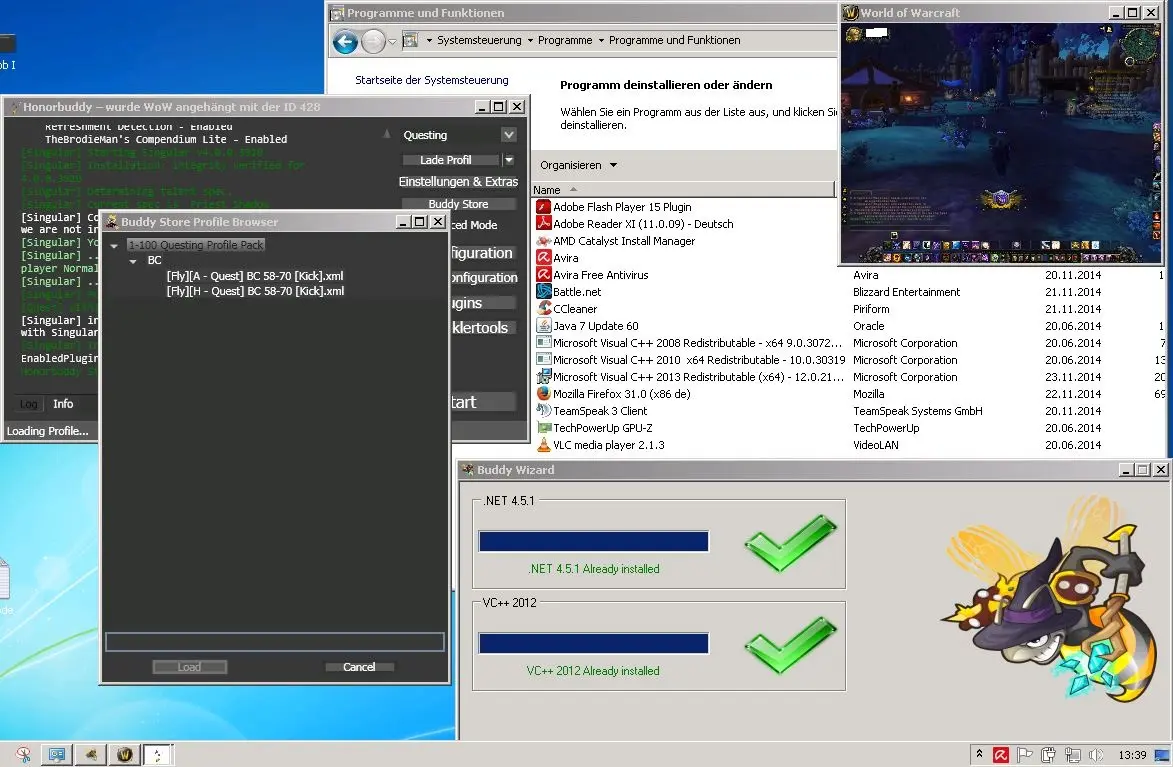
Task: Click the text field in the Profile Browser
Action: pyautogui.click(x=275, y=641)
